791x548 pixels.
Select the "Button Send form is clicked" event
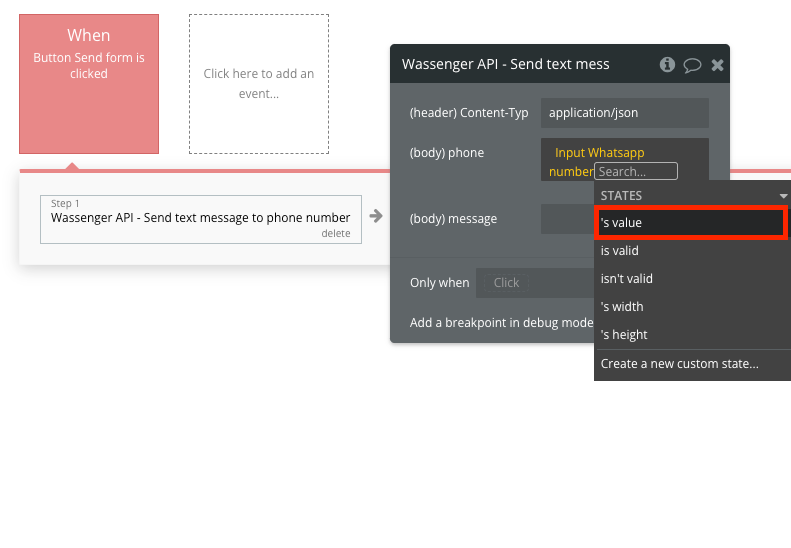click(89, 84)
